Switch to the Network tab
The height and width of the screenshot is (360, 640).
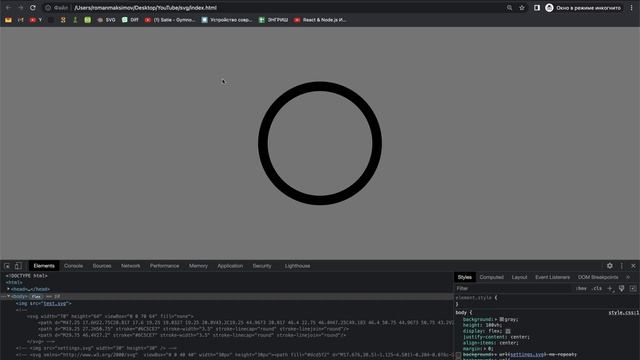click(131, 266)
